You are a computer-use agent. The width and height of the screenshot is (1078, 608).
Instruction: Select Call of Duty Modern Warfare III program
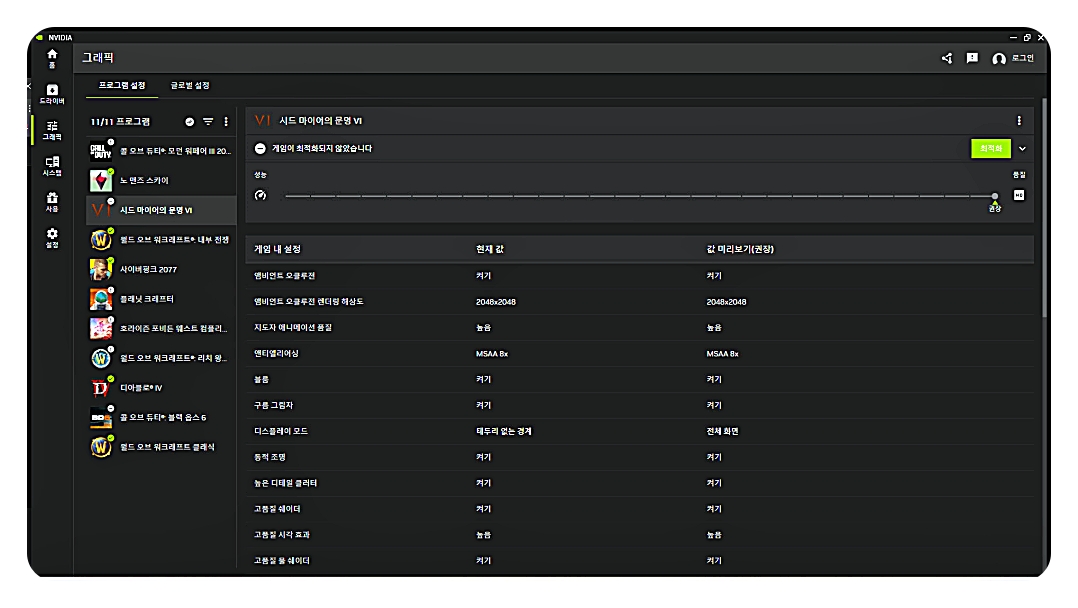[161, 151]
